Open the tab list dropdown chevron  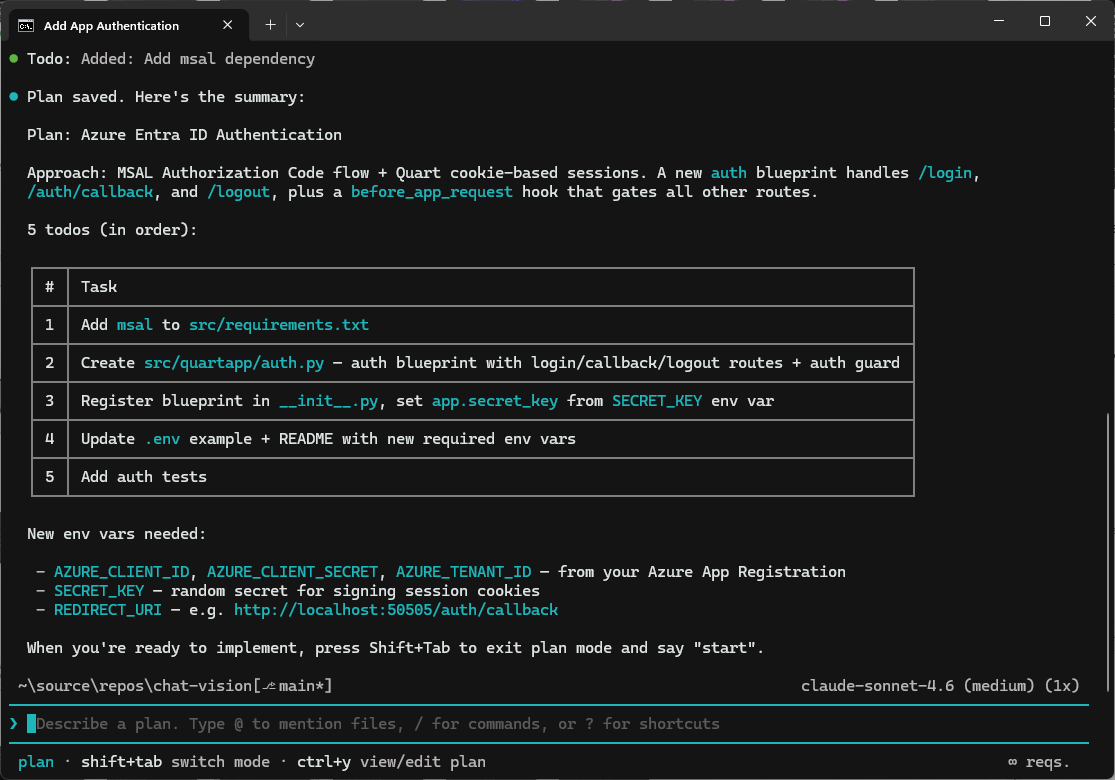point(299,24)
